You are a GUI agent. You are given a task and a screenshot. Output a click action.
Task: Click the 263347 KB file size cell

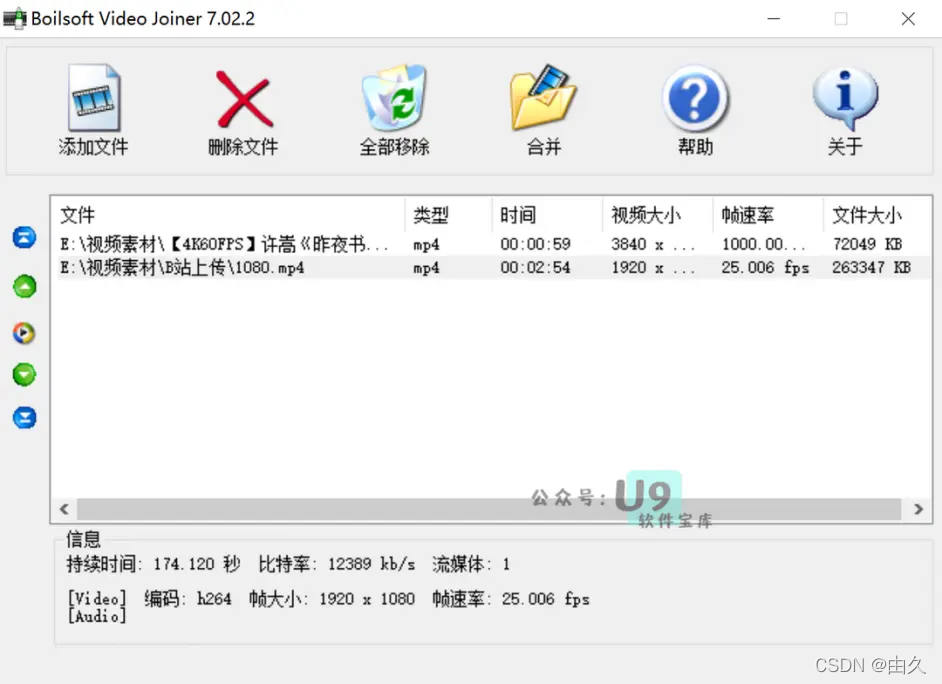pyautogui.click(x=871, y=268)
